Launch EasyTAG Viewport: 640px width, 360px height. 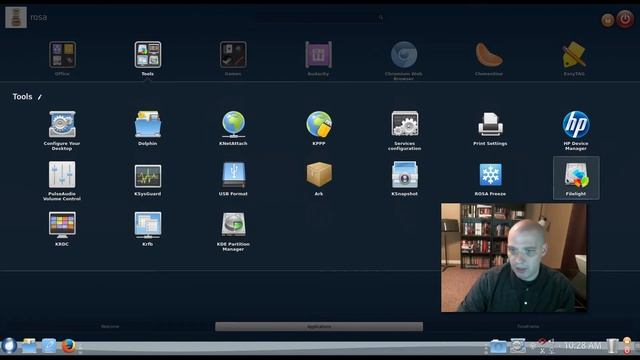click(574, 58)
